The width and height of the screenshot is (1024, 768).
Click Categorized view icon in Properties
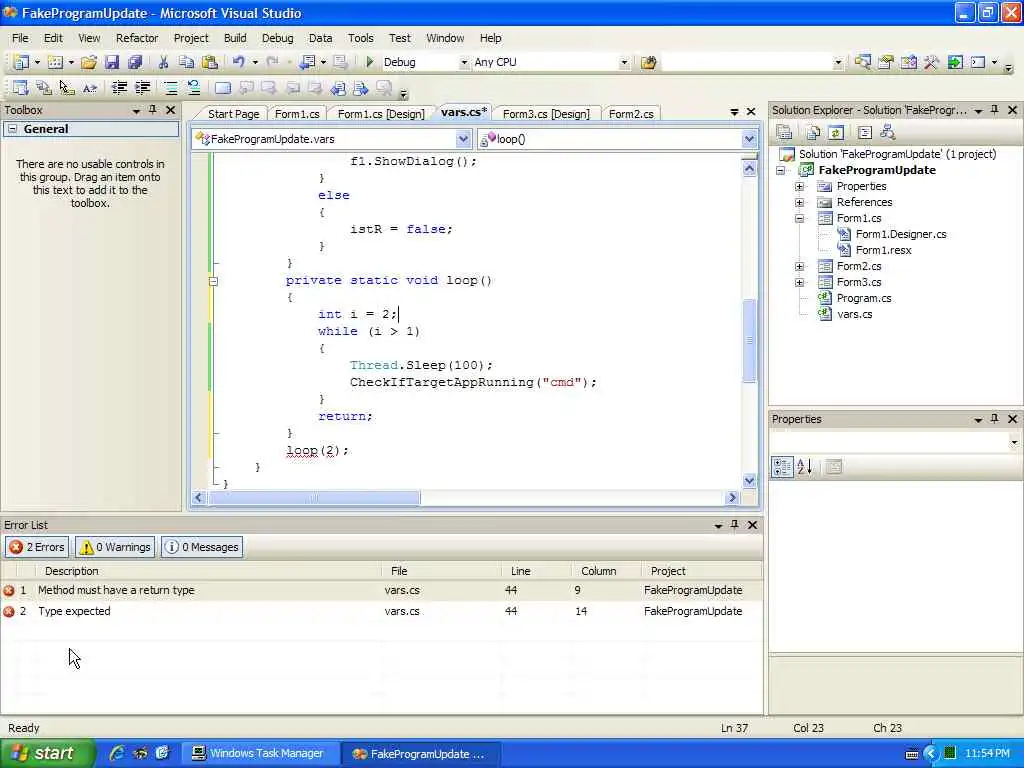pyautogui.click(x=782, y=467)
